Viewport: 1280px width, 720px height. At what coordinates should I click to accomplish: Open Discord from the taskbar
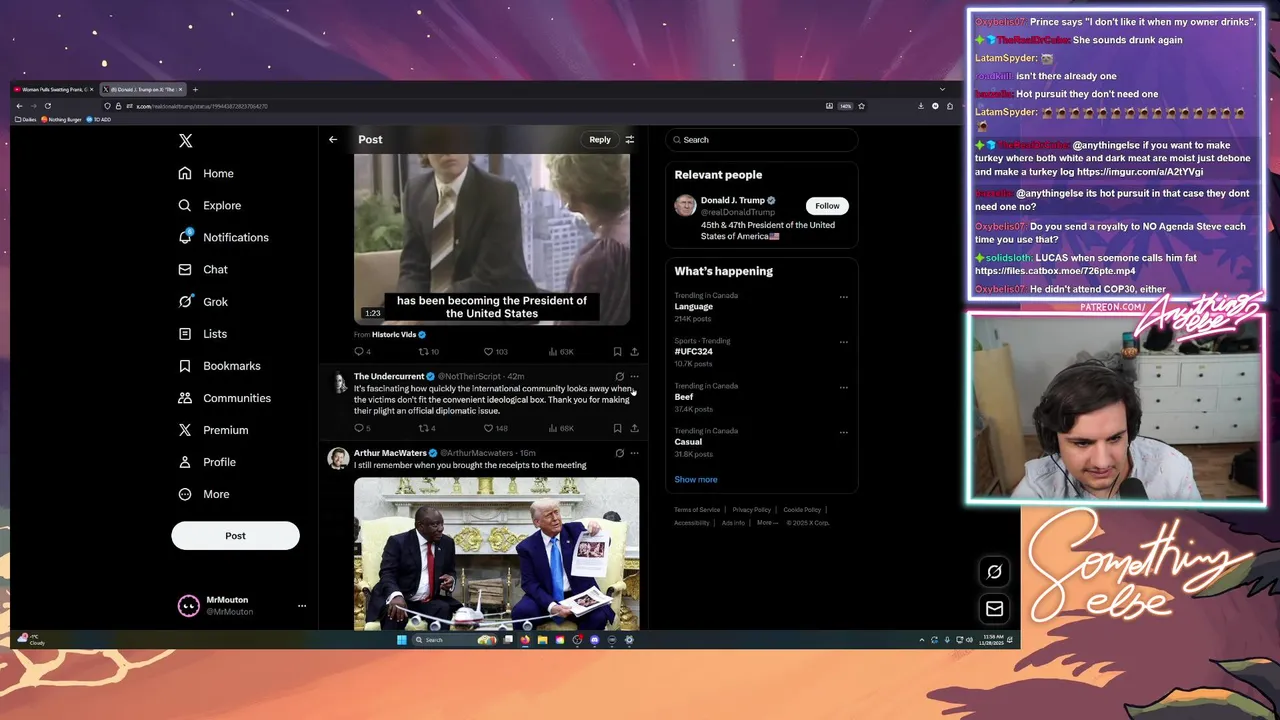click(594, 640)
